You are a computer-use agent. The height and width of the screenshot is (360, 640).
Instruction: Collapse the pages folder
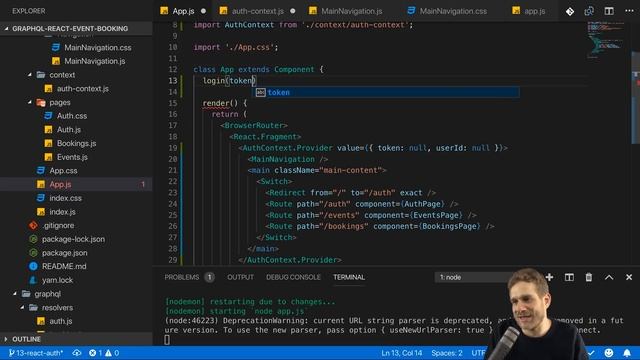(60, 102)
